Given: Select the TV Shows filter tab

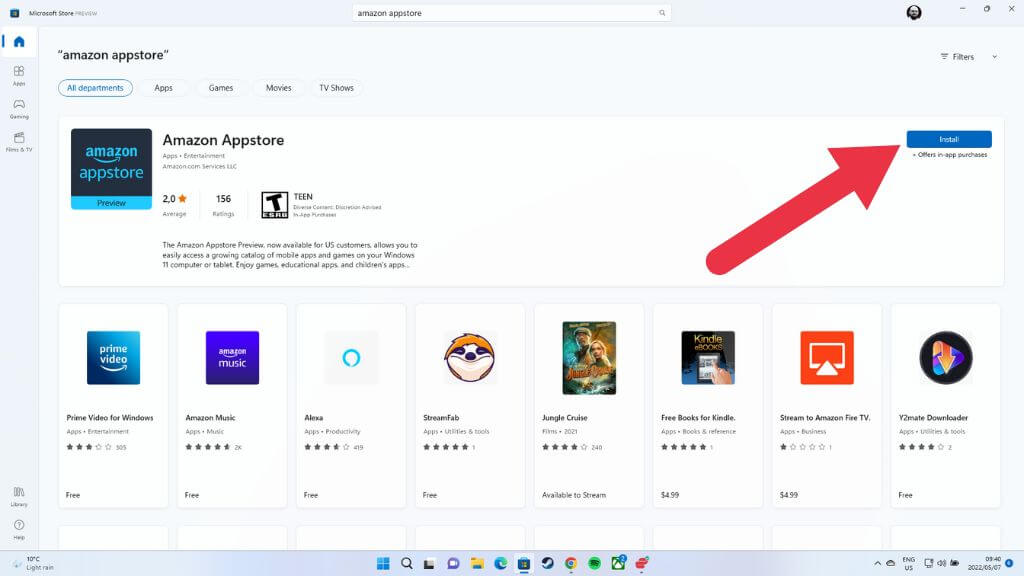Looking at the screenshot, I should [x=336, y=88].
